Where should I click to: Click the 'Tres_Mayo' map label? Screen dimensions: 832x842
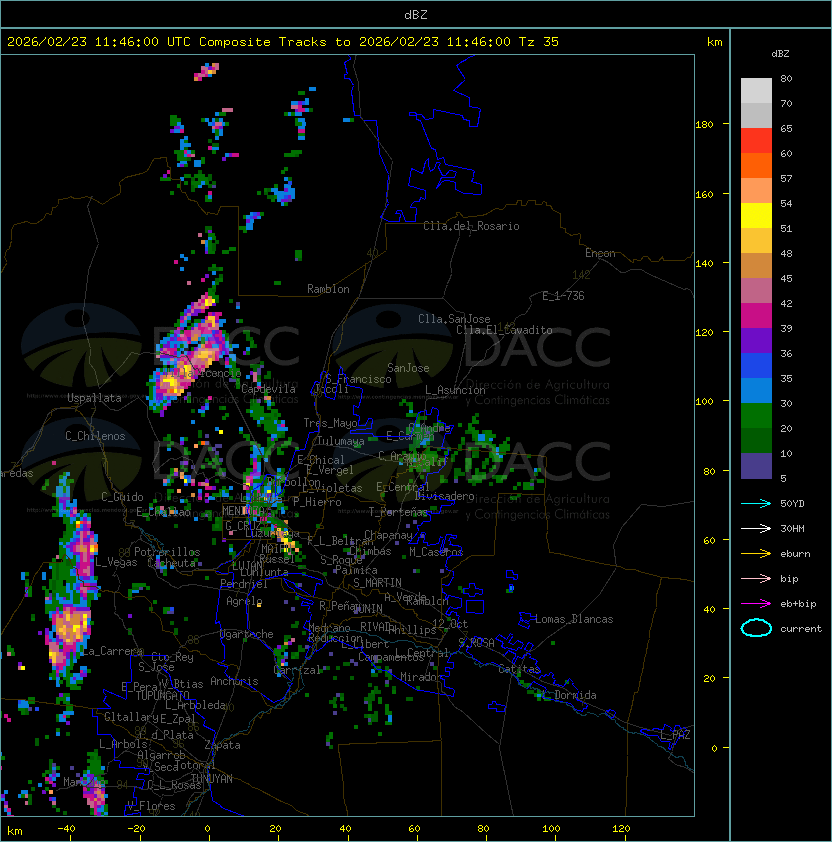(x=330, y=423)
